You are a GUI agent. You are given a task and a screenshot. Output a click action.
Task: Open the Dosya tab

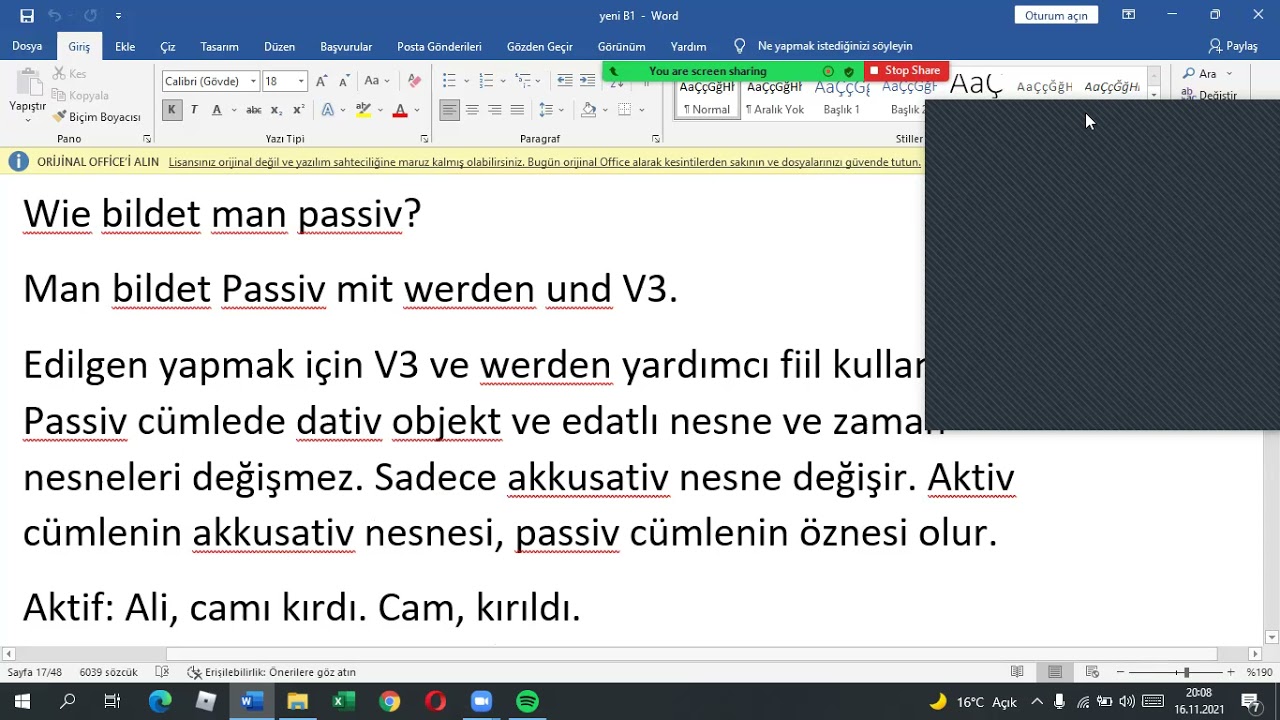coord(27,46)
